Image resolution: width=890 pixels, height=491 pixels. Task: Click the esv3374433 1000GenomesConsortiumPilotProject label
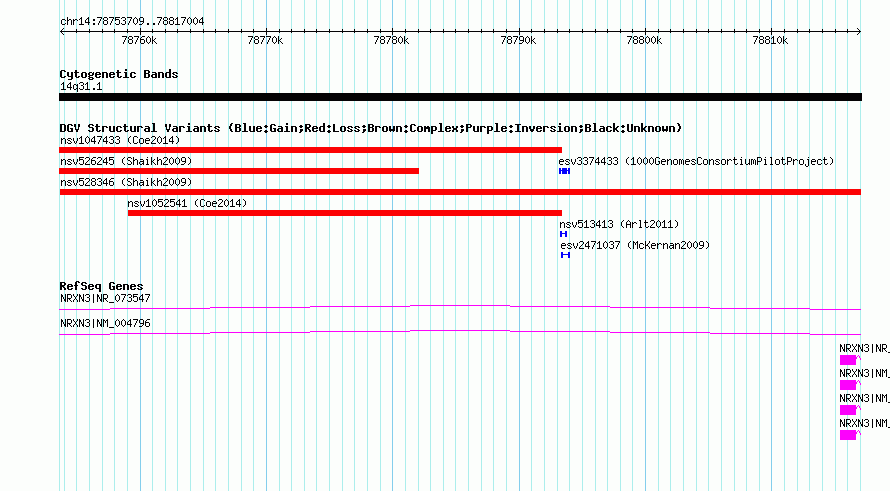tap(696, 161)
